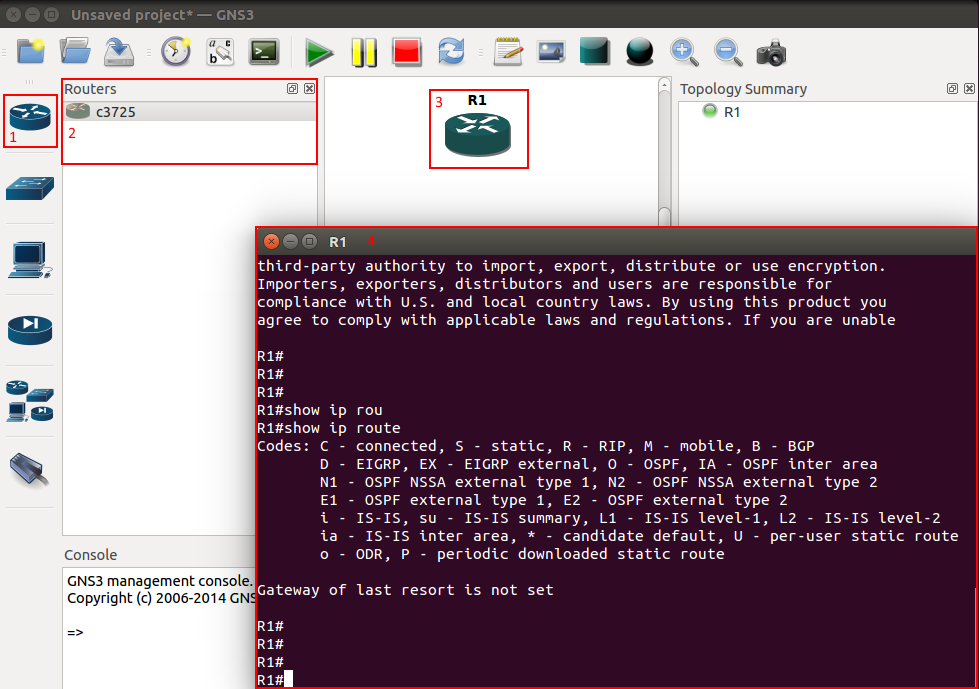Stop all devices with red square icon

pyautogui.click(x=407, y=52)
